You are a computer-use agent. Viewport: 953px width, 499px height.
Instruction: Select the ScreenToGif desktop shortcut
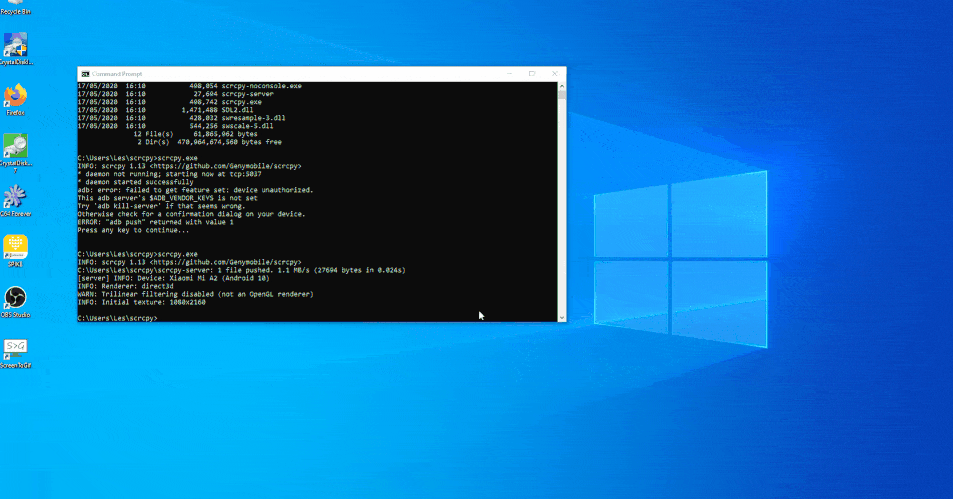click(15, 354)
